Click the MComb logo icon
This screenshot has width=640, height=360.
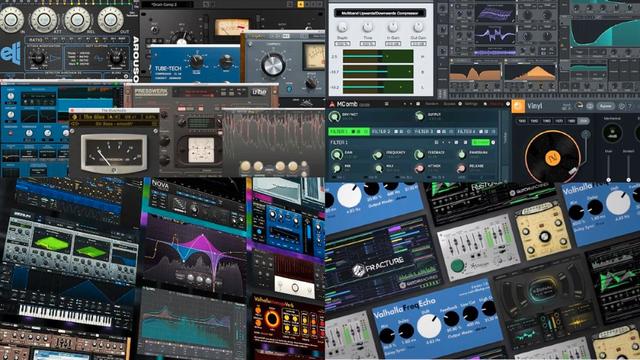[x=332, y=104]
